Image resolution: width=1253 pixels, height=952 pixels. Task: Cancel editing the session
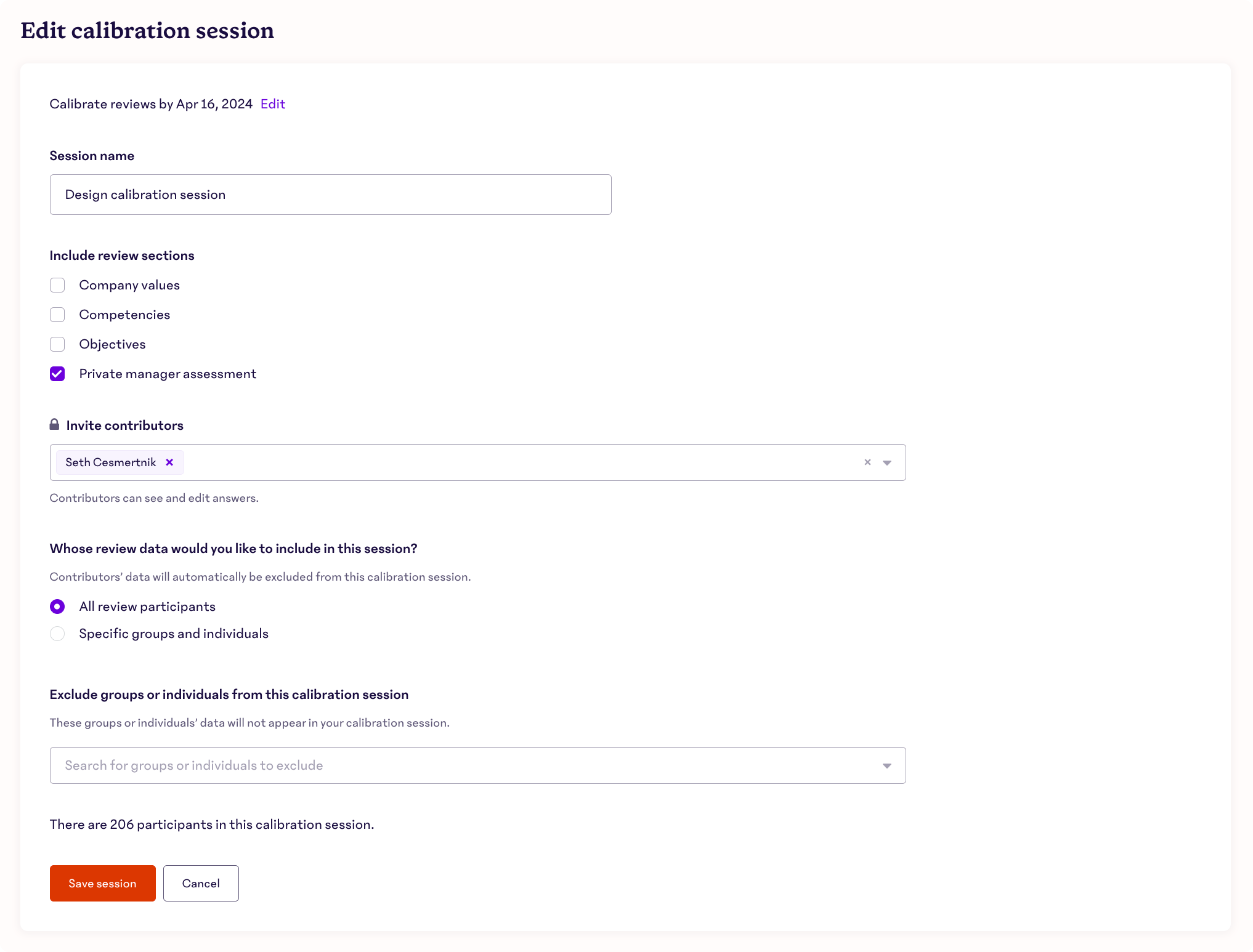(x=201, y=883)
